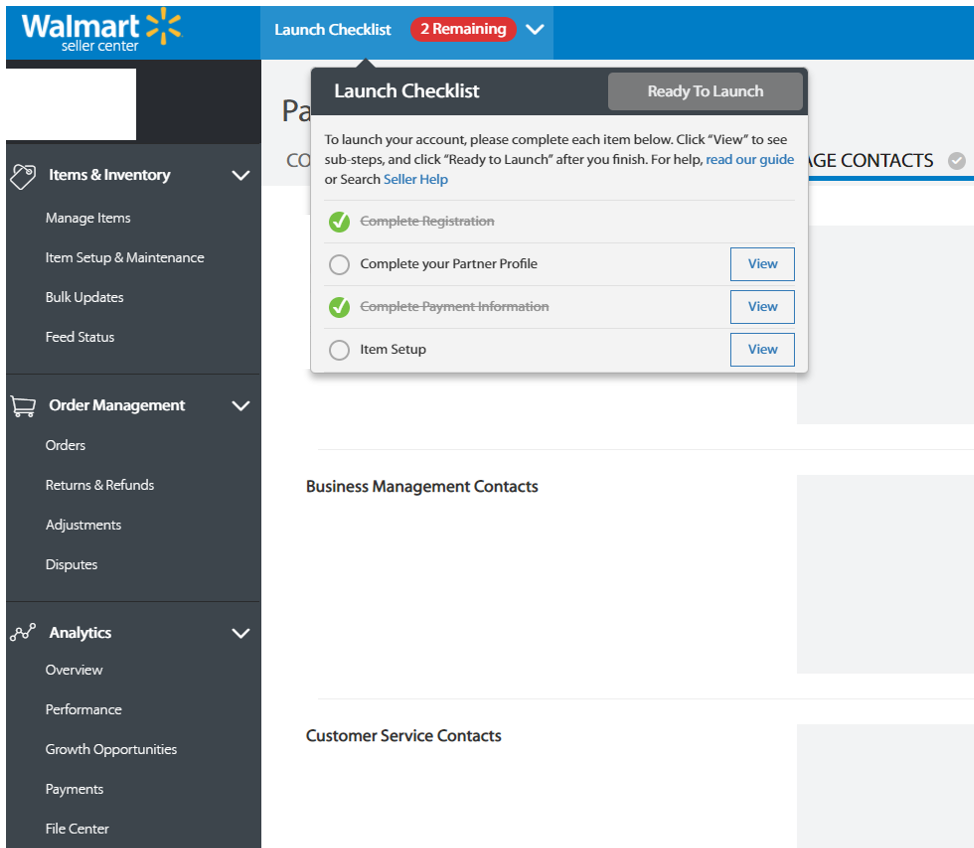The image size is (974, 848).
Task: Click the grey checkmark next to Manage Contacts tab
Action: pos(957,161)
